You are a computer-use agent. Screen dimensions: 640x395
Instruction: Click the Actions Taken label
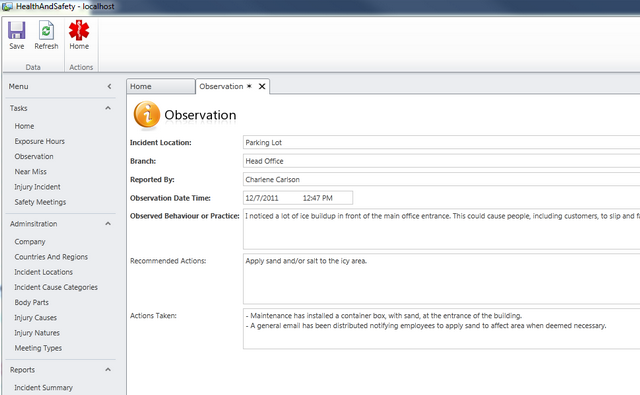pyautogui.click(x=153, y=315)
